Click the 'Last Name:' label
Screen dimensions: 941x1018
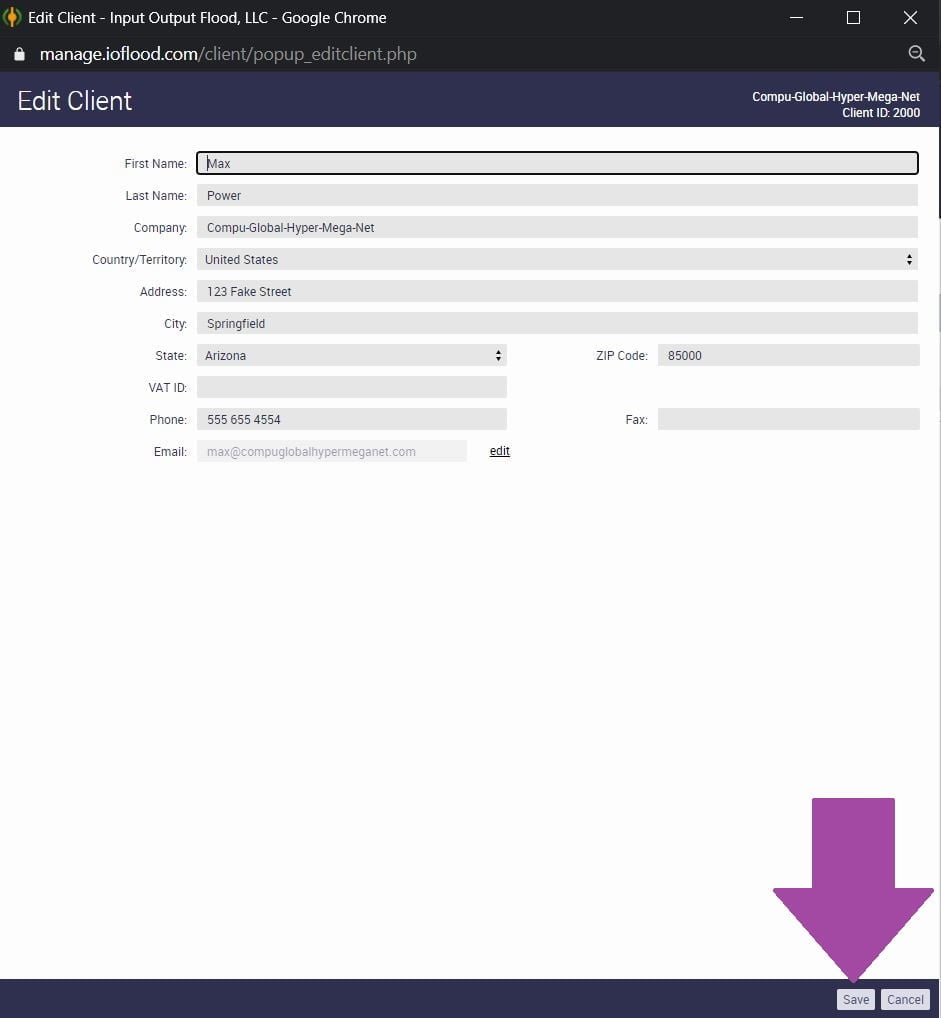156,195
